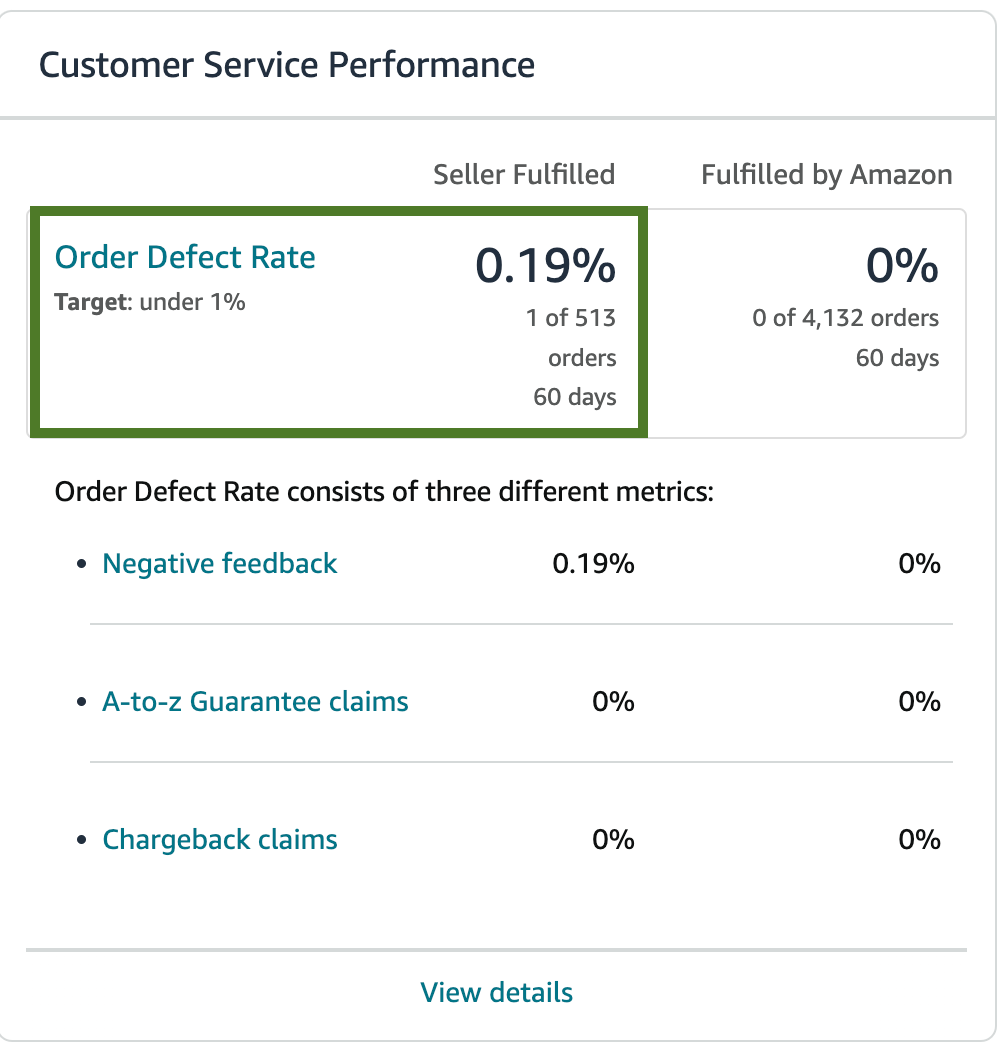Click the large 0% Fulfilled by Amazon rate
The image size is (1000, 1046).
pos(902,265)
